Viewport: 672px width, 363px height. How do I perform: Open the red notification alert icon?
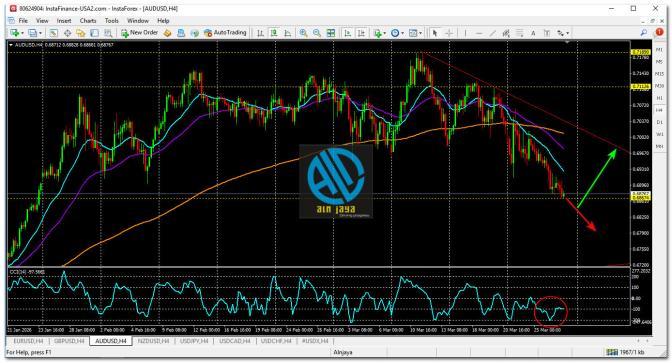660,32
